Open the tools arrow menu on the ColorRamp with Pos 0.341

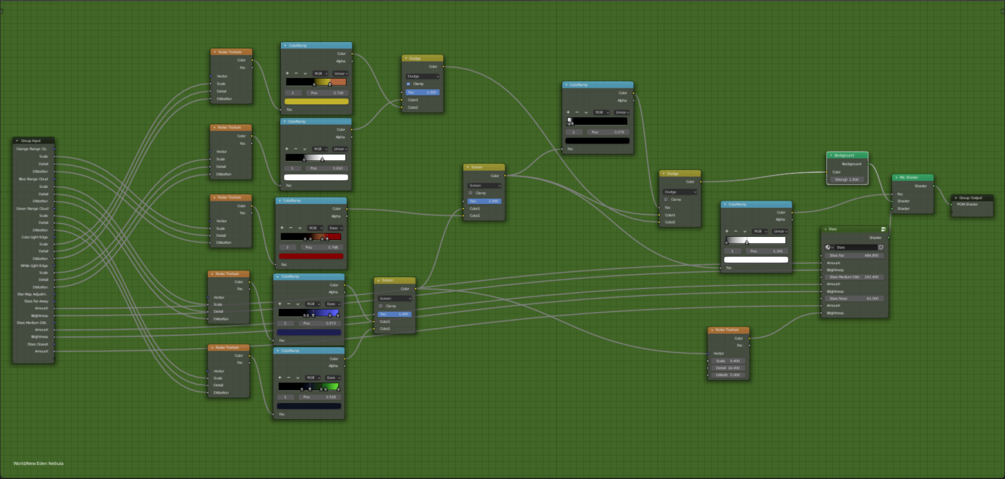click(x=745, y=231)
